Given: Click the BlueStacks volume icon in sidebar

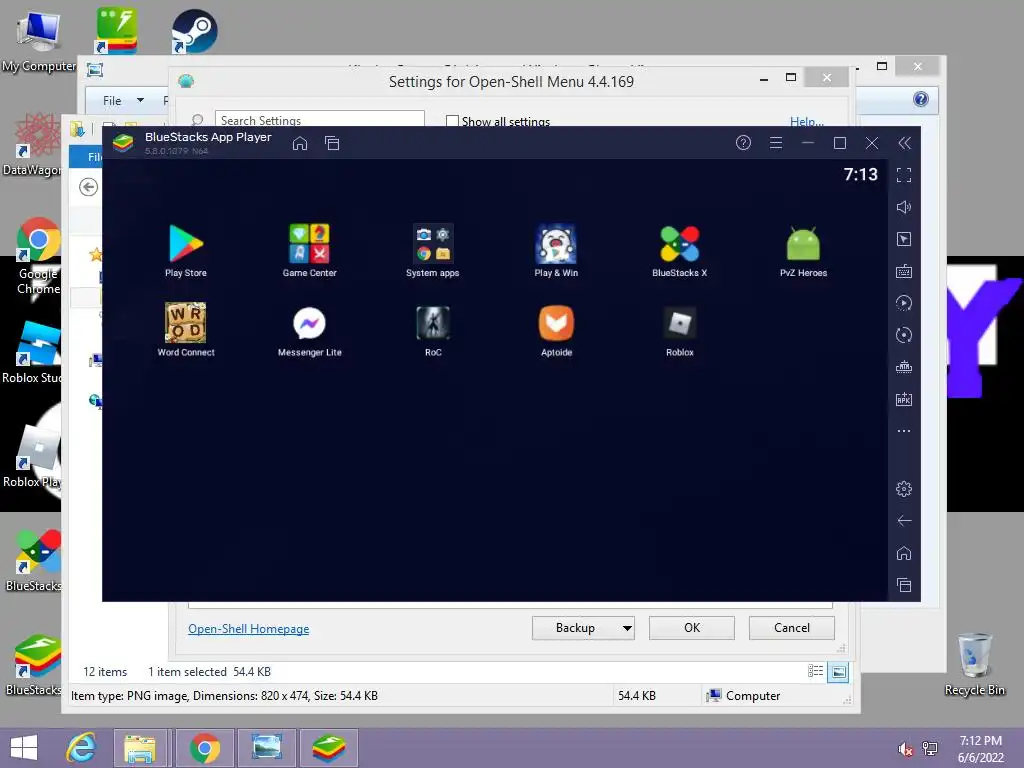Looking at the screenshot, I should [x=904, y=207].
